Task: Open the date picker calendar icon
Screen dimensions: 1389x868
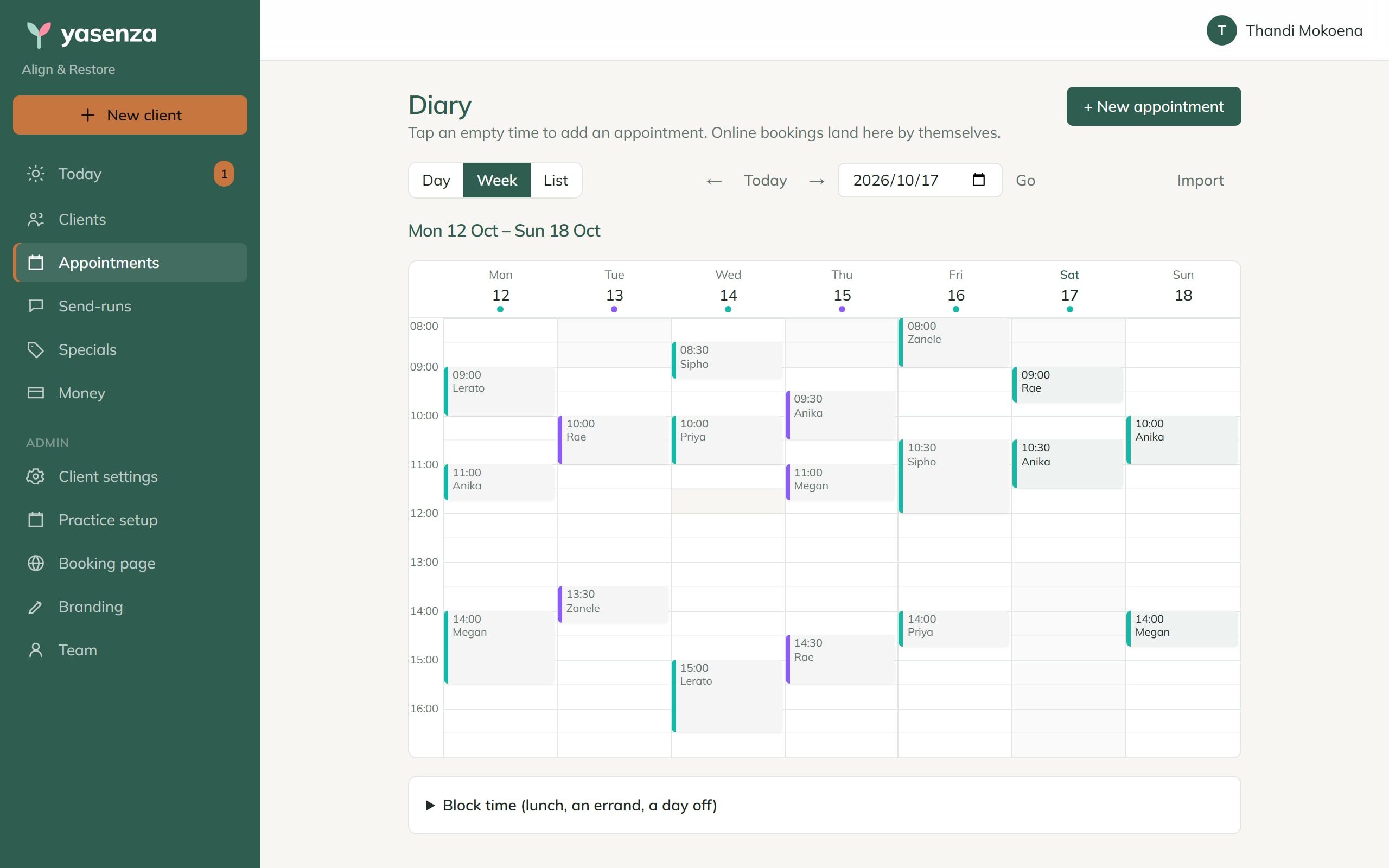Action: point(979,180)
